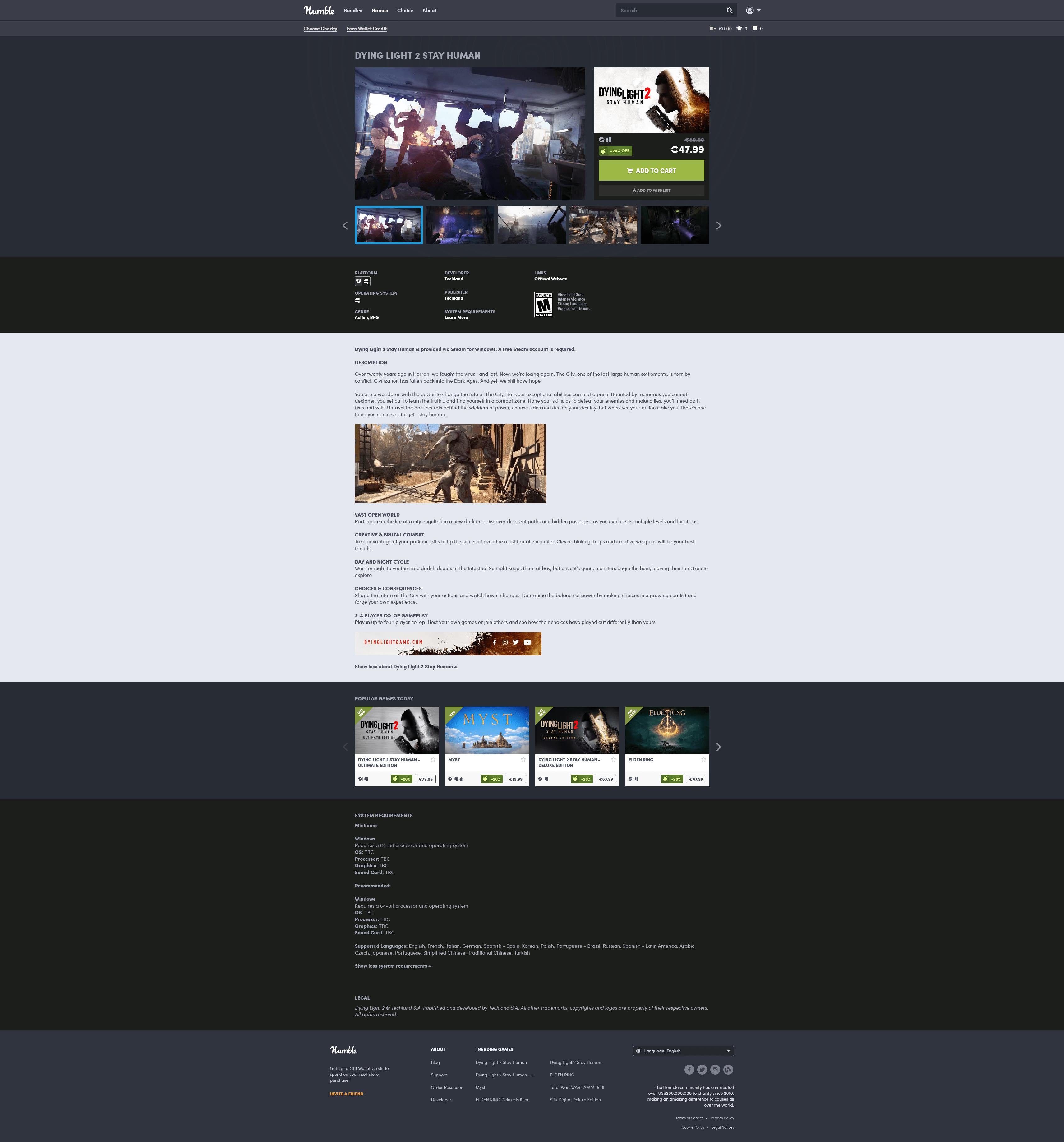1064x1142 pixels.
Task: Open Humble's Instagram page from footer icon
Action: [x=715, y=1070]
